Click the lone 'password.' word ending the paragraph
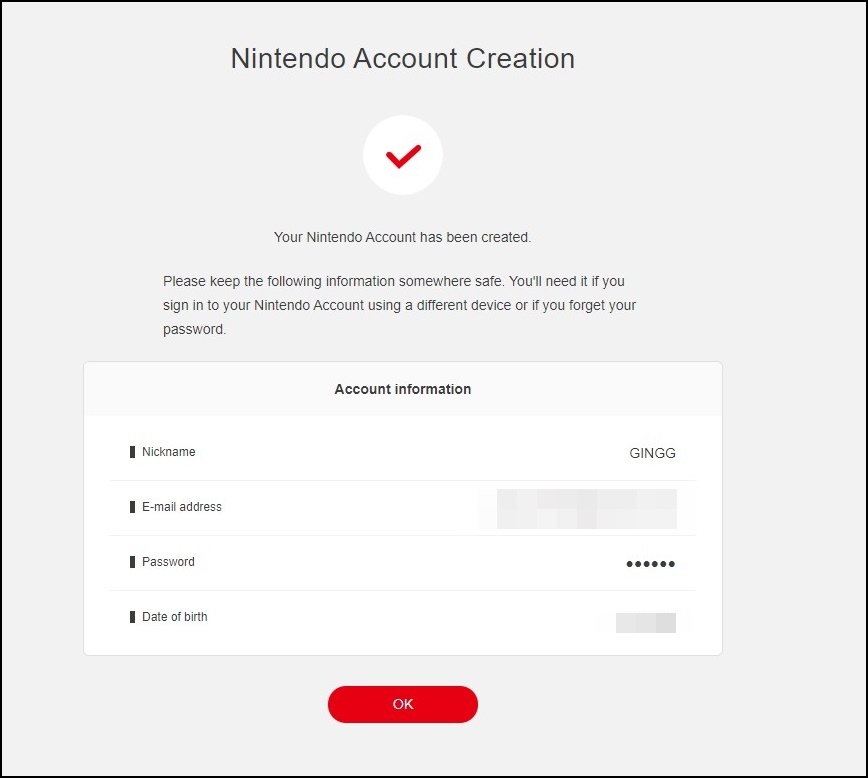This screenshot has height=778, width=868. click(194, 329)
